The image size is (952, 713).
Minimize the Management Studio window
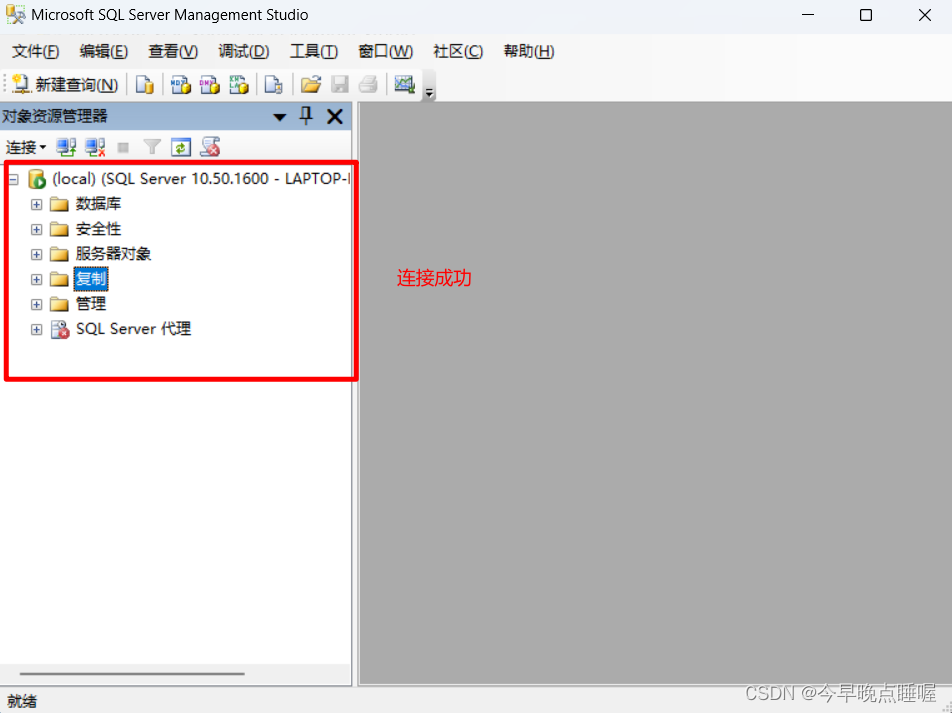pos(808,15)
